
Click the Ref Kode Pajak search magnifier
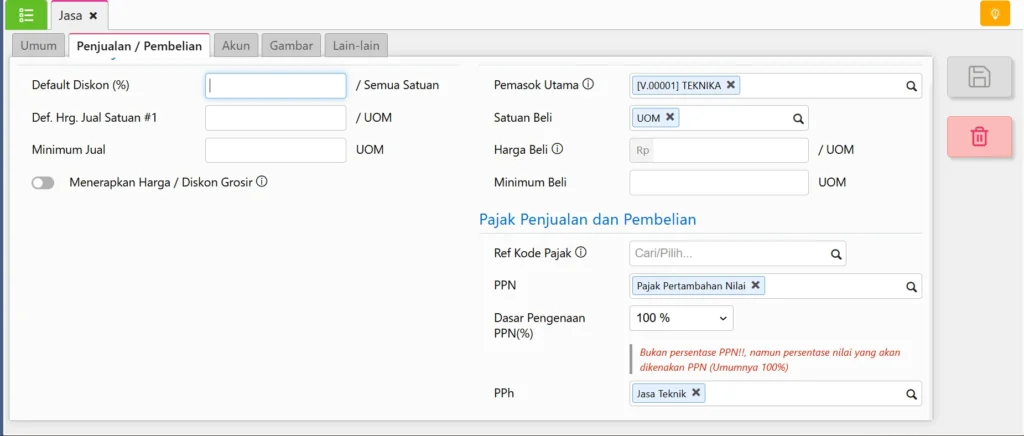[x=835, y=253]
